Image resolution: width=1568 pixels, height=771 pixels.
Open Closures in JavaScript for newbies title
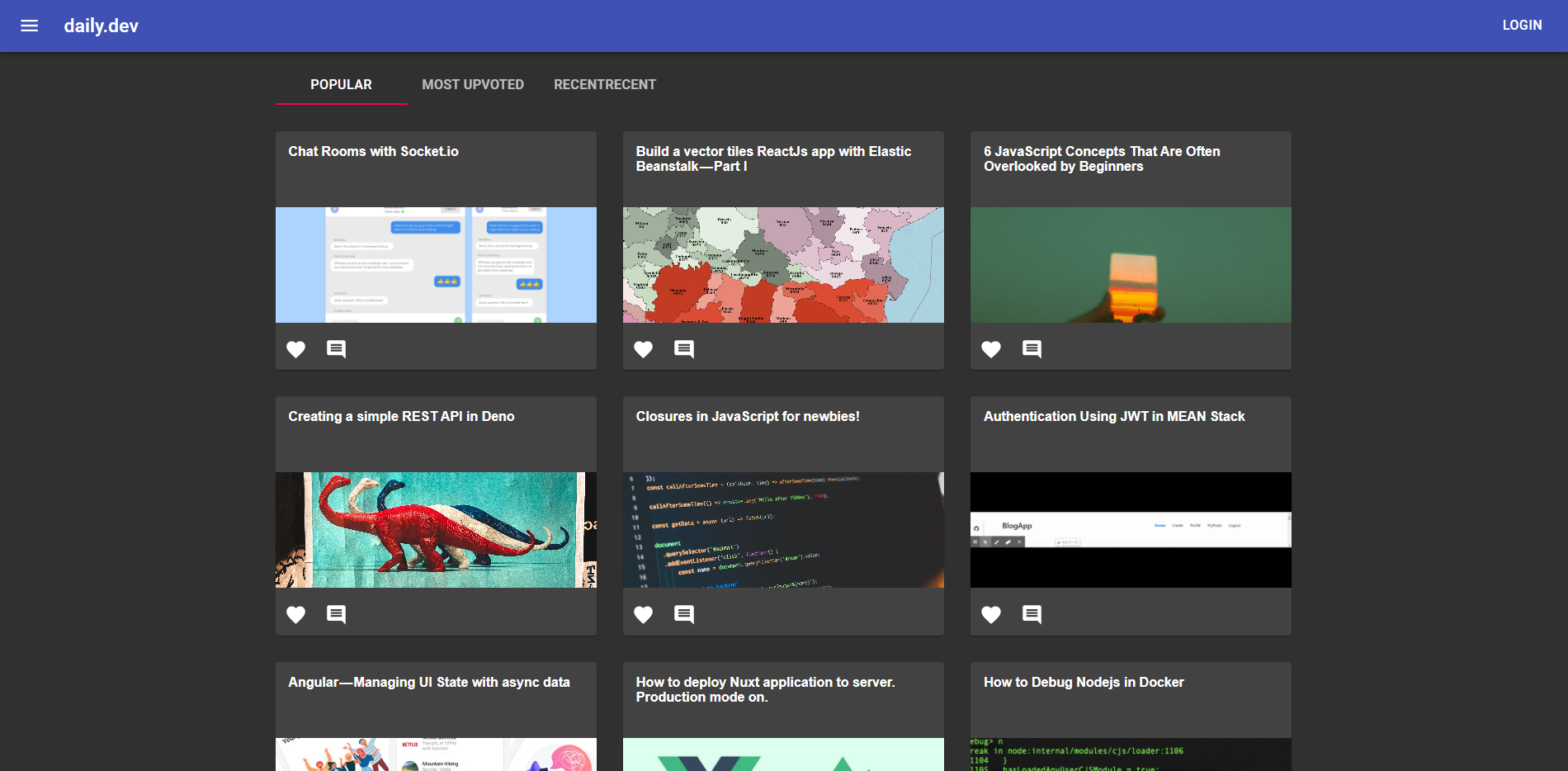(748, 417)
